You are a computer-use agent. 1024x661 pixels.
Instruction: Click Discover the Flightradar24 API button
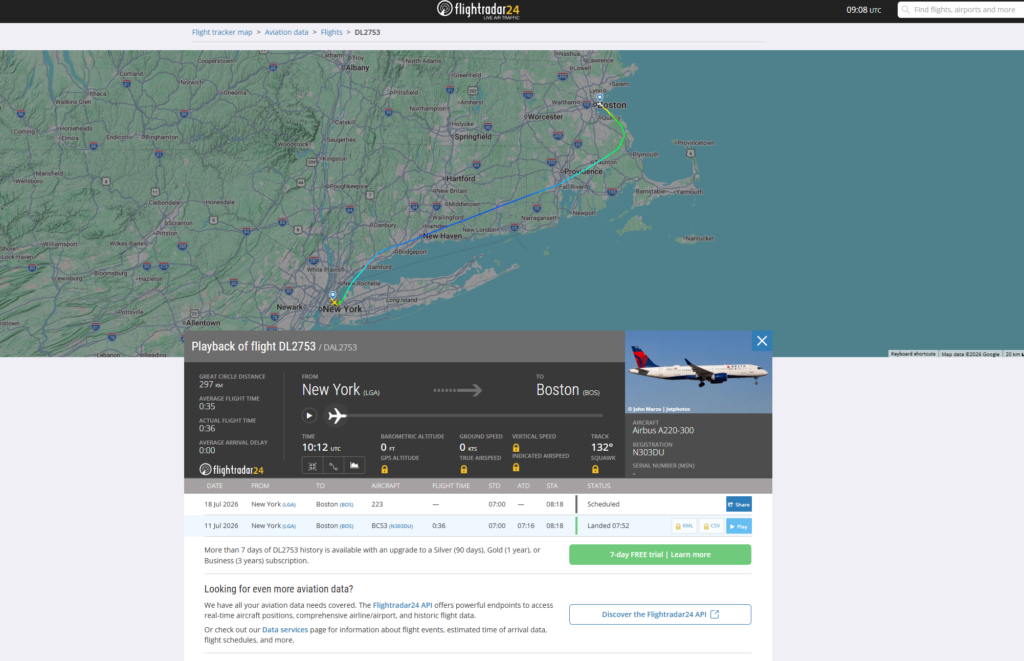point(660,614)
